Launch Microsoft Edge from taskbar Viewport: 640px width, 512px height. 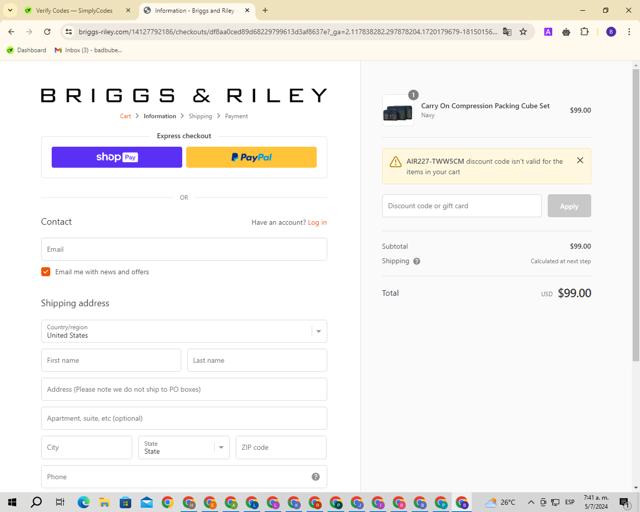tap(83, 502)
